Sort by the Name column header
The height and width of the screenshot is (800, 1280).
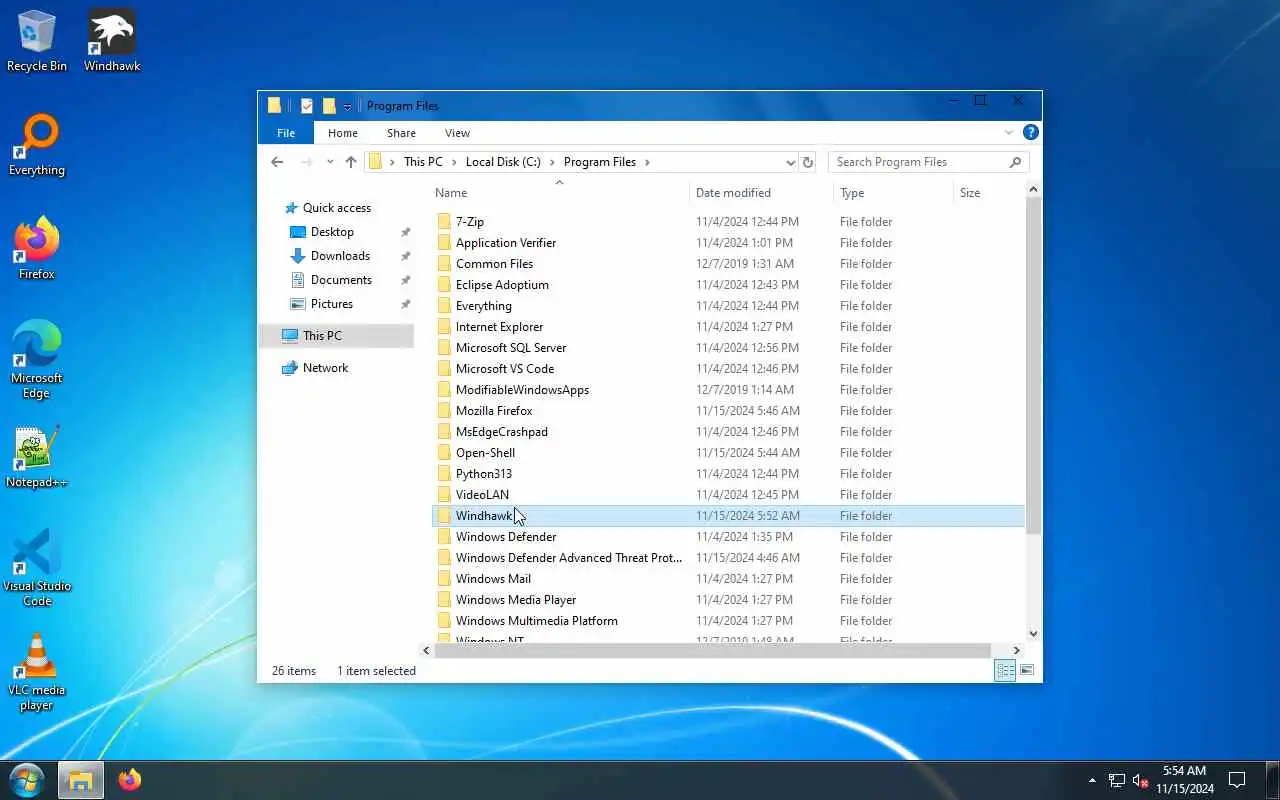click(x=560, y=193)
